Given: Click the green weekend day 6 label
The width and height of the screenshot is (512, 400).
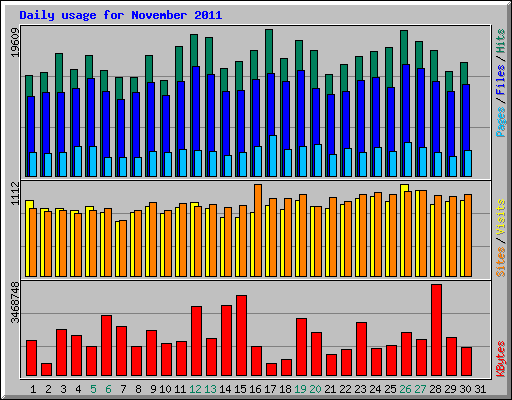Looking at the screenshot, I should (108, 389).
